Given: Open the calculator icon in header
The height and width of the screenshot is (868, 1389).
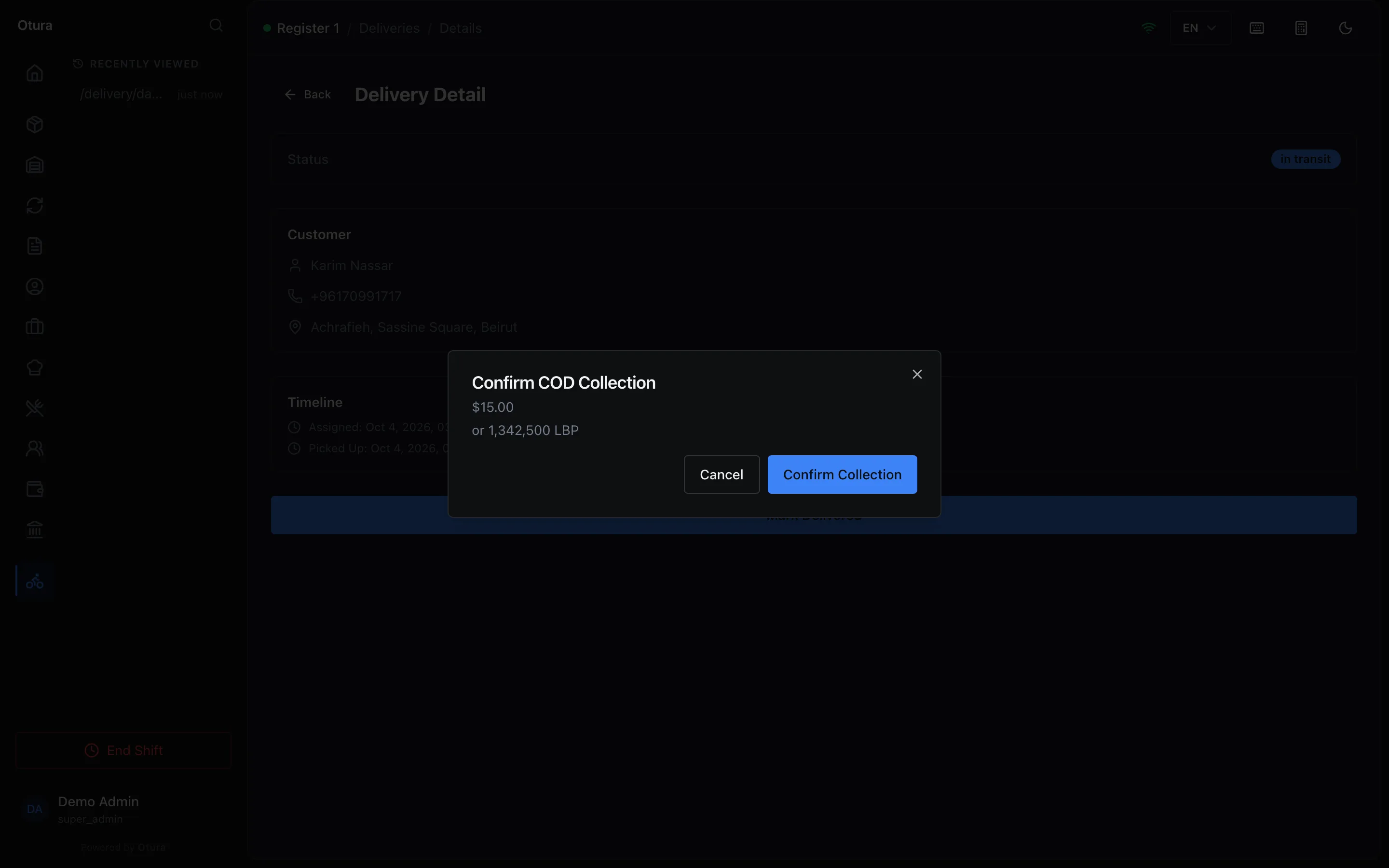Looking at the screenshot, I should 1301,28.
